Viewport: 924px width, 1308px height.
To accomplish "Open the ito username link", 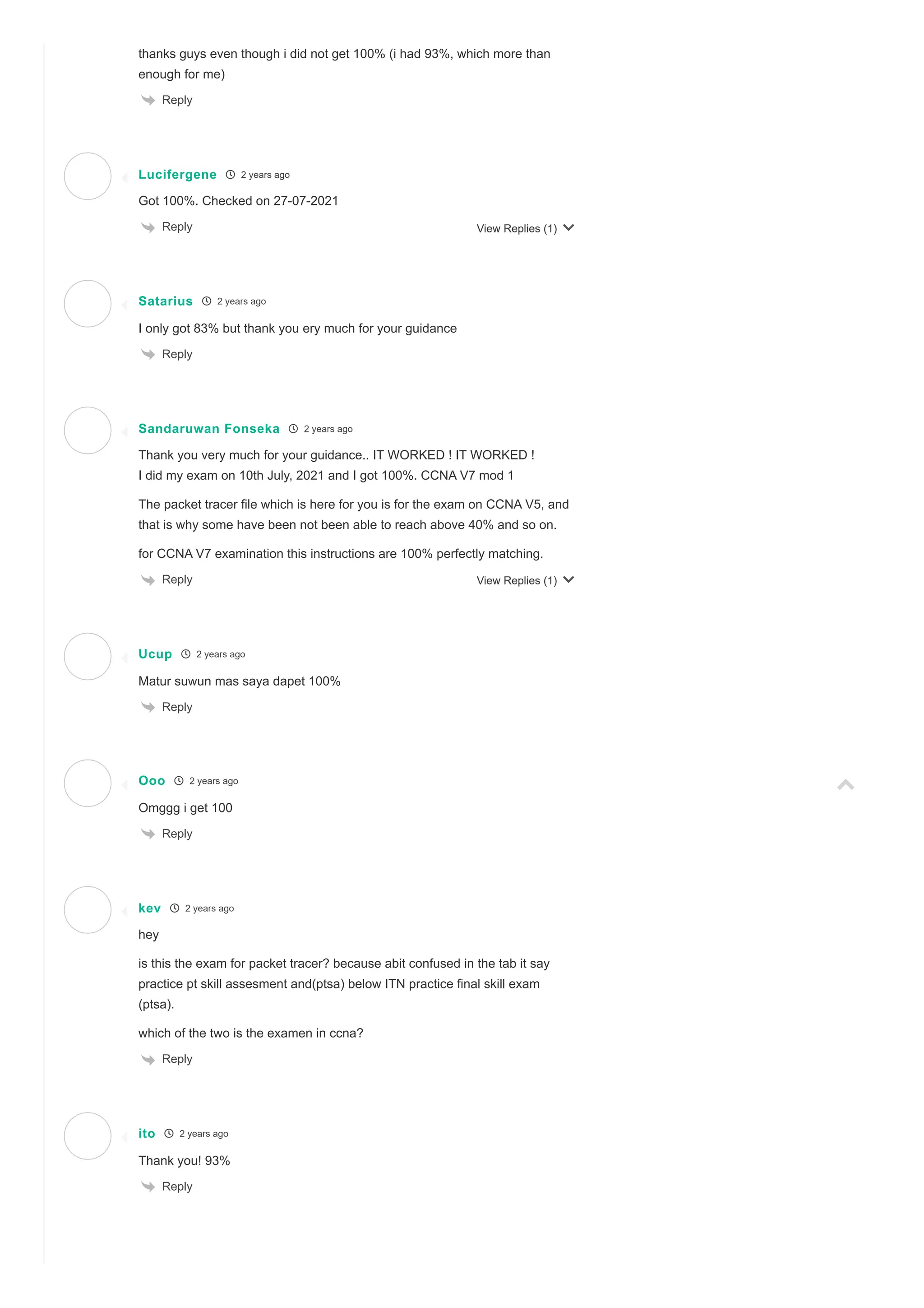I will pyautogui.click(x=147, y=1133).
